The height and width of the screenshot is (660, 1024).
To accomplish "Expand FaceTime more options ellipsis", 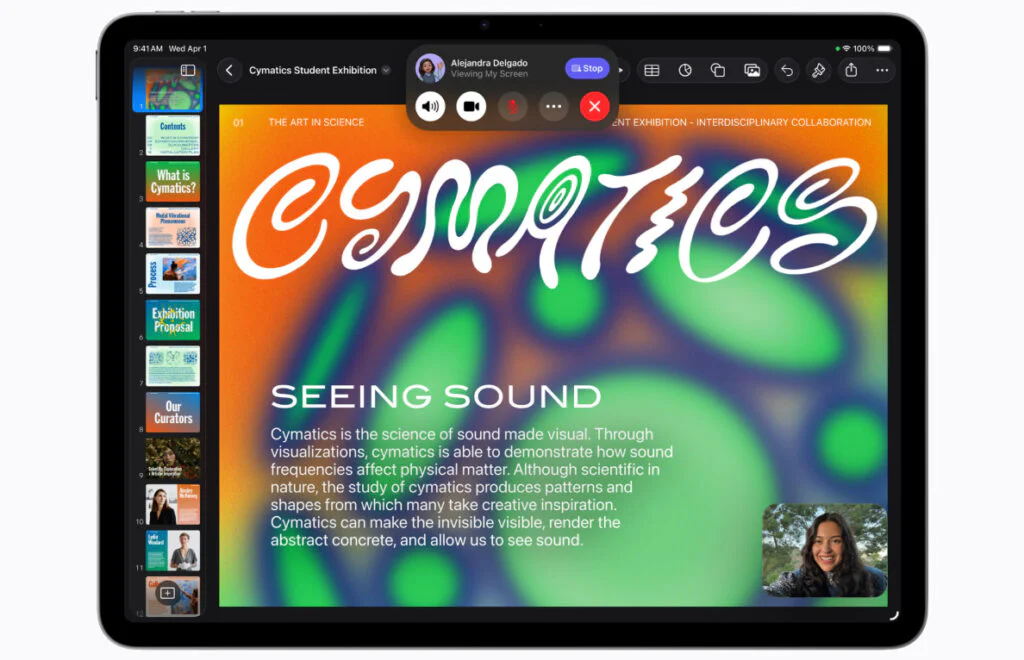I will tap(553, 106).
